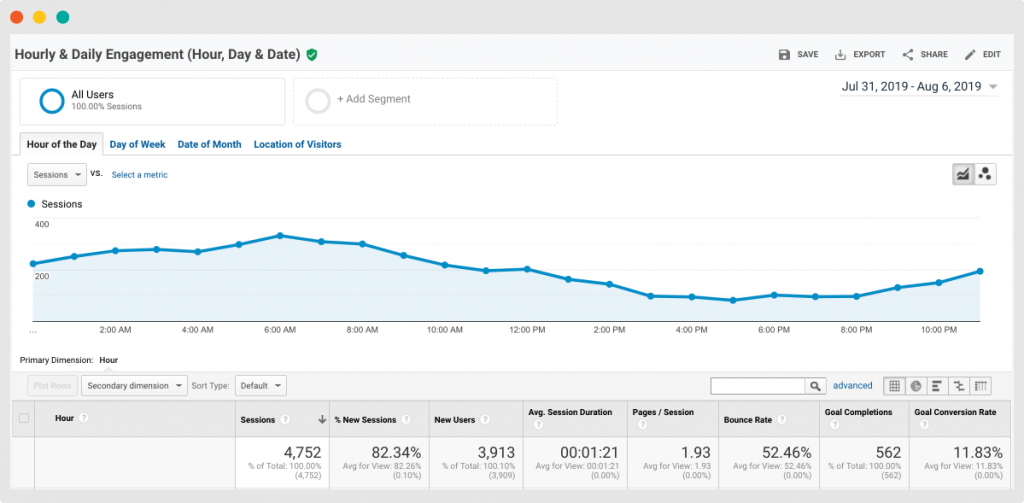The height and width of the screenshot is (503, 1024).
Task: Open the Location of Visitors tab
Action: point(297,144)
